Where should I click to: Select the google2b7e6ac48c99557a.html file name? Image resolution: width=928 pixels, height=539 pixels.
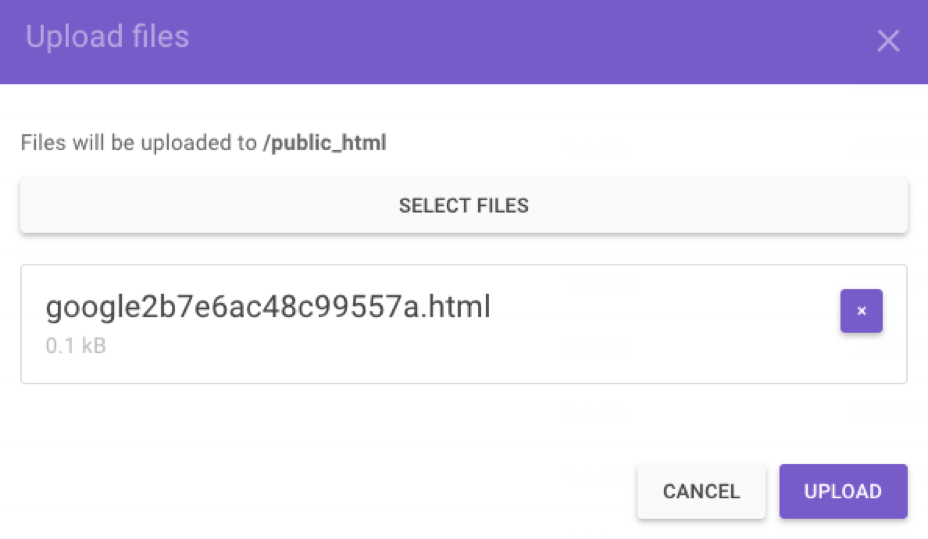[x=268, y=307]
